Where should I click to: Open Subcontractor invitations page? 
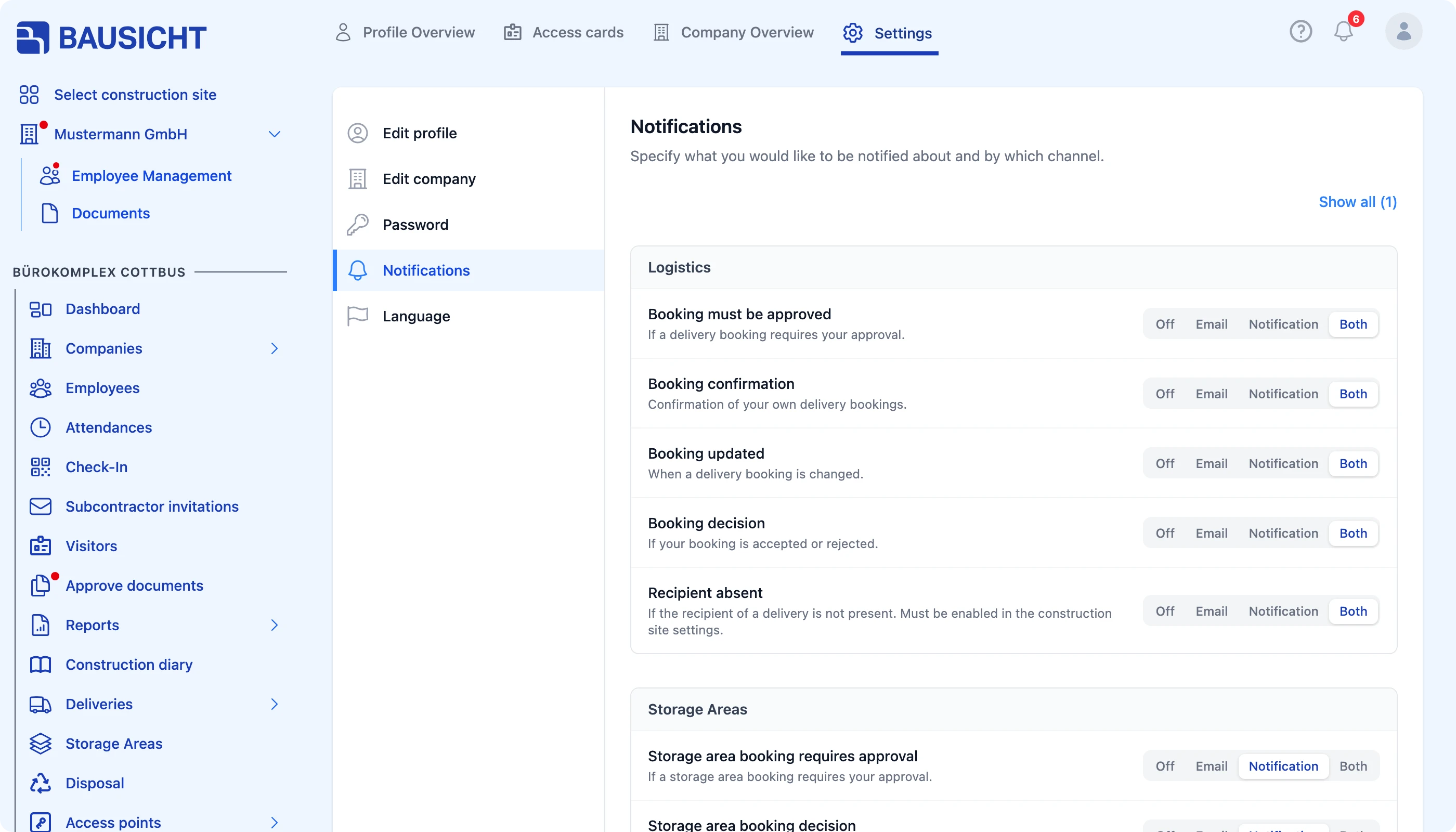click(x=152, y=506)
